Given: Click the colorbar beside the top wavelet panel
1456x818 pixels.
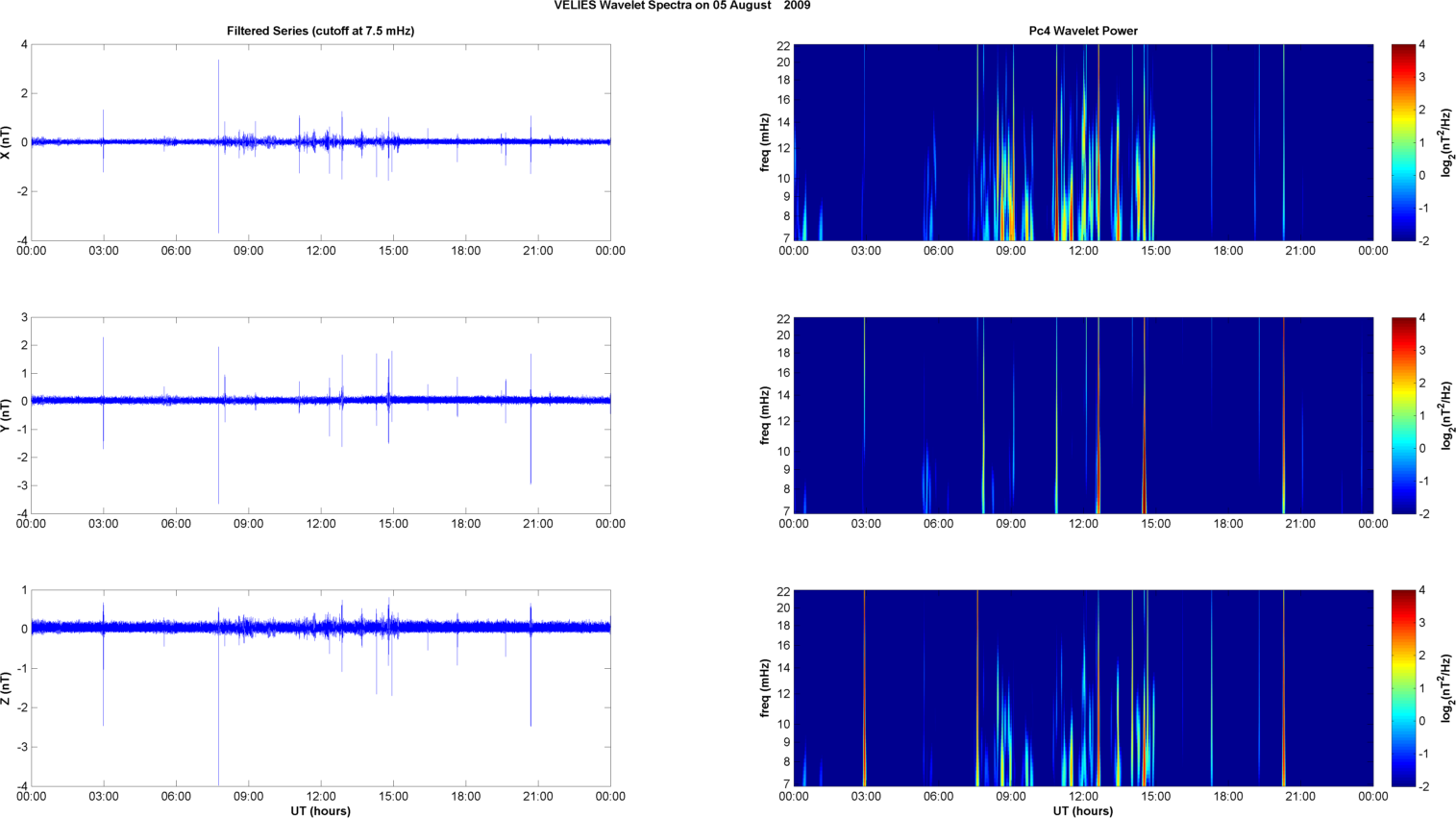Looking at the screenshot, I should pos(1403,142).
